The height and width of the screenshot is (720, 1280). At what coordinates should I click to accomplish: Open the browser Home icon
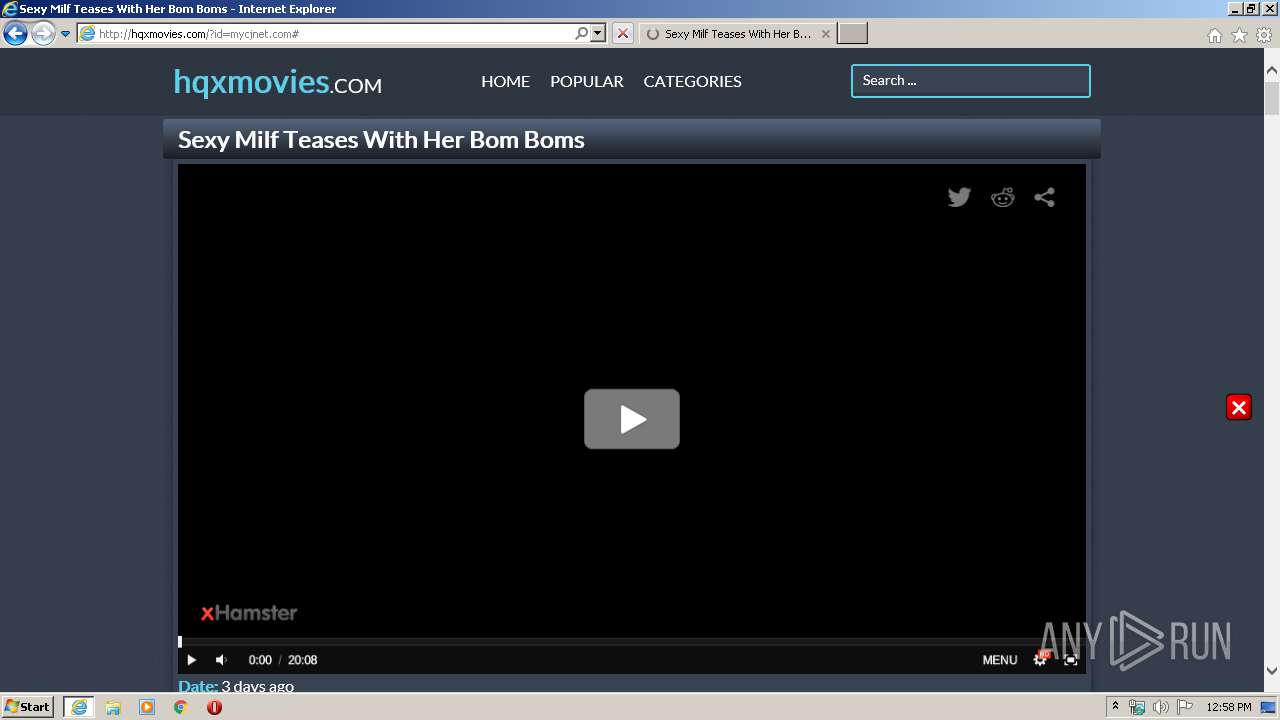(1214, 35)
